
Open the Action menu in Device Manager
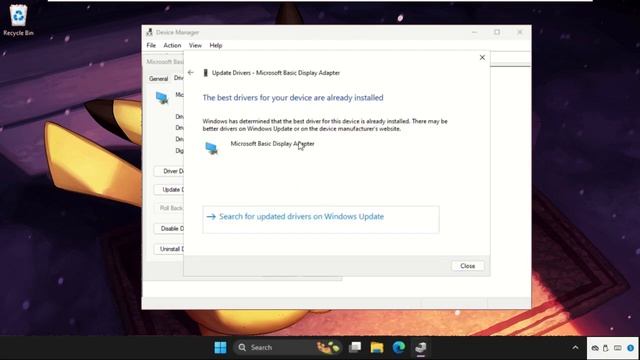(172, 45)
